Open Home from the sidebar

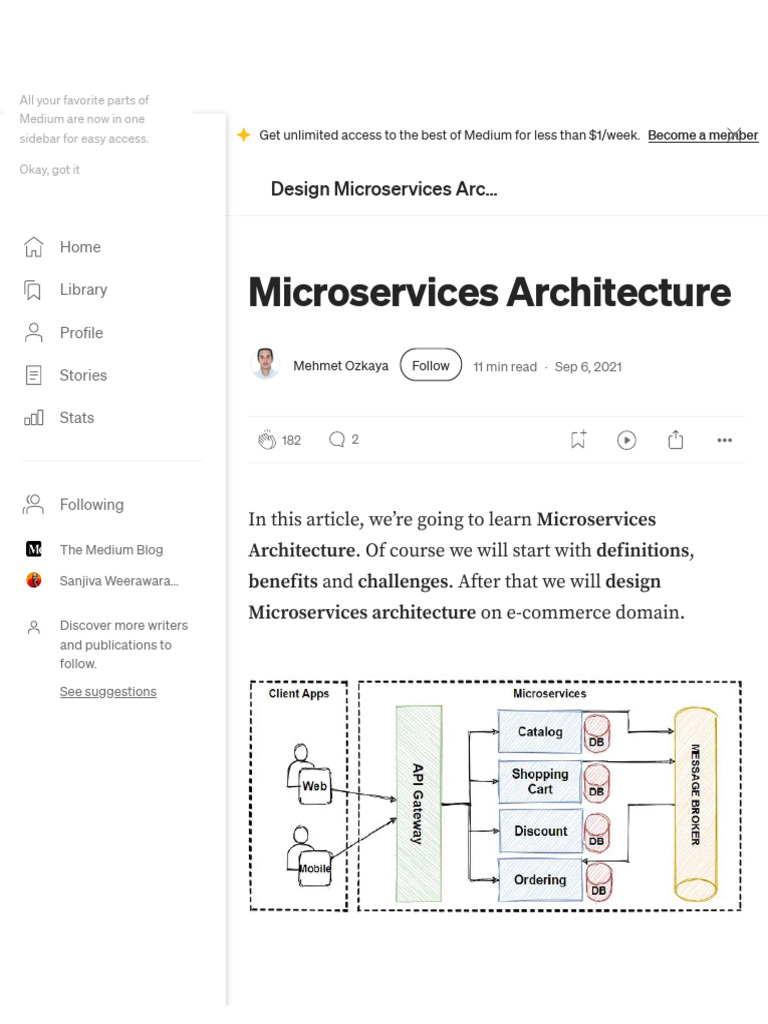click(x=80, y=247)
